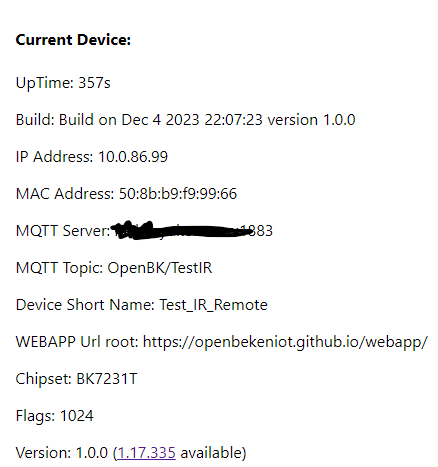Click the MAC Address 50:8b:b9:f9:99:66 value
Screen dimensions: 438x467
pos(178,194)
